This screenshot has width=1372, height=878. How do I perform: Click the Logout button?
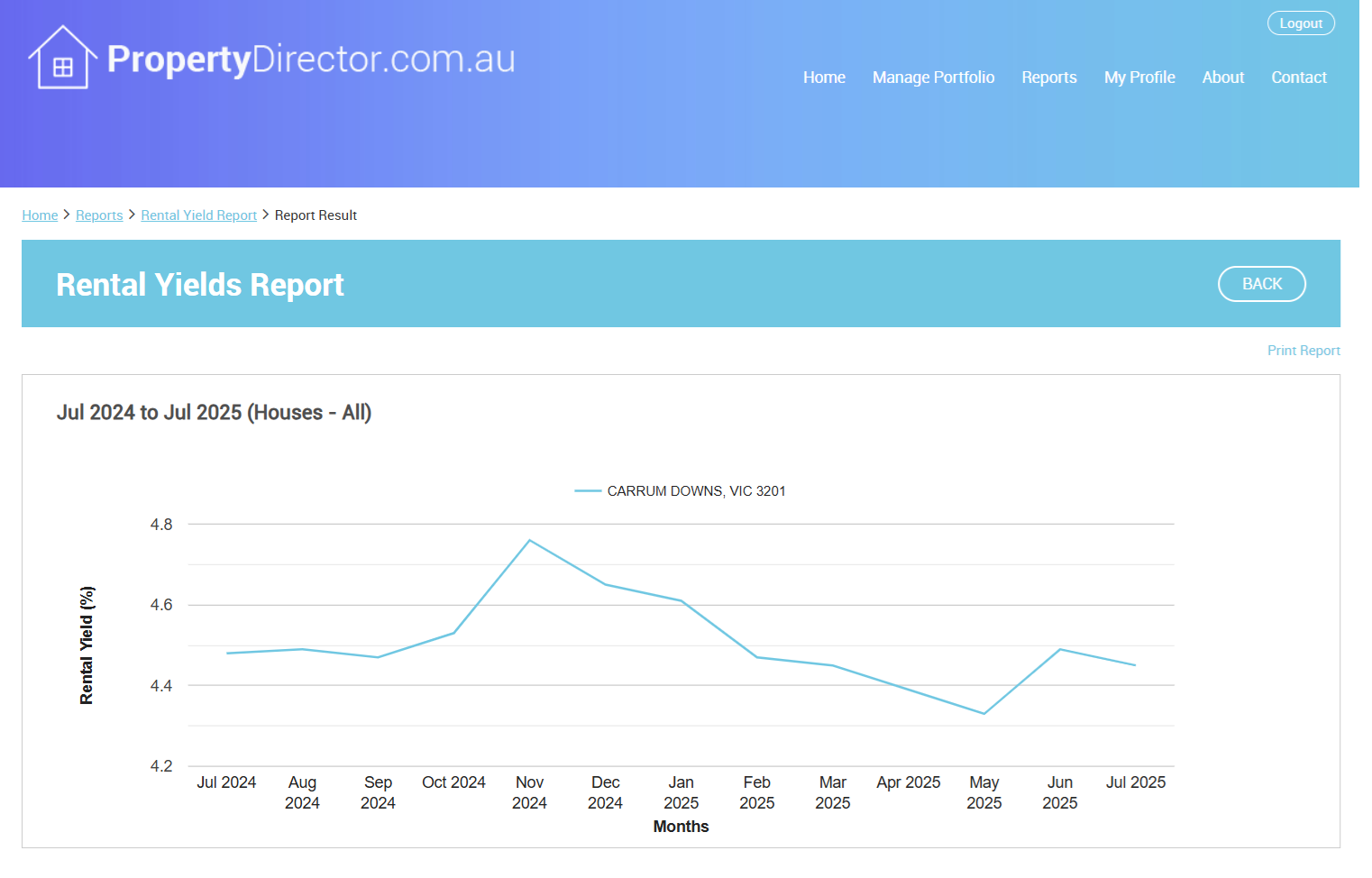tap(1300, 23)
